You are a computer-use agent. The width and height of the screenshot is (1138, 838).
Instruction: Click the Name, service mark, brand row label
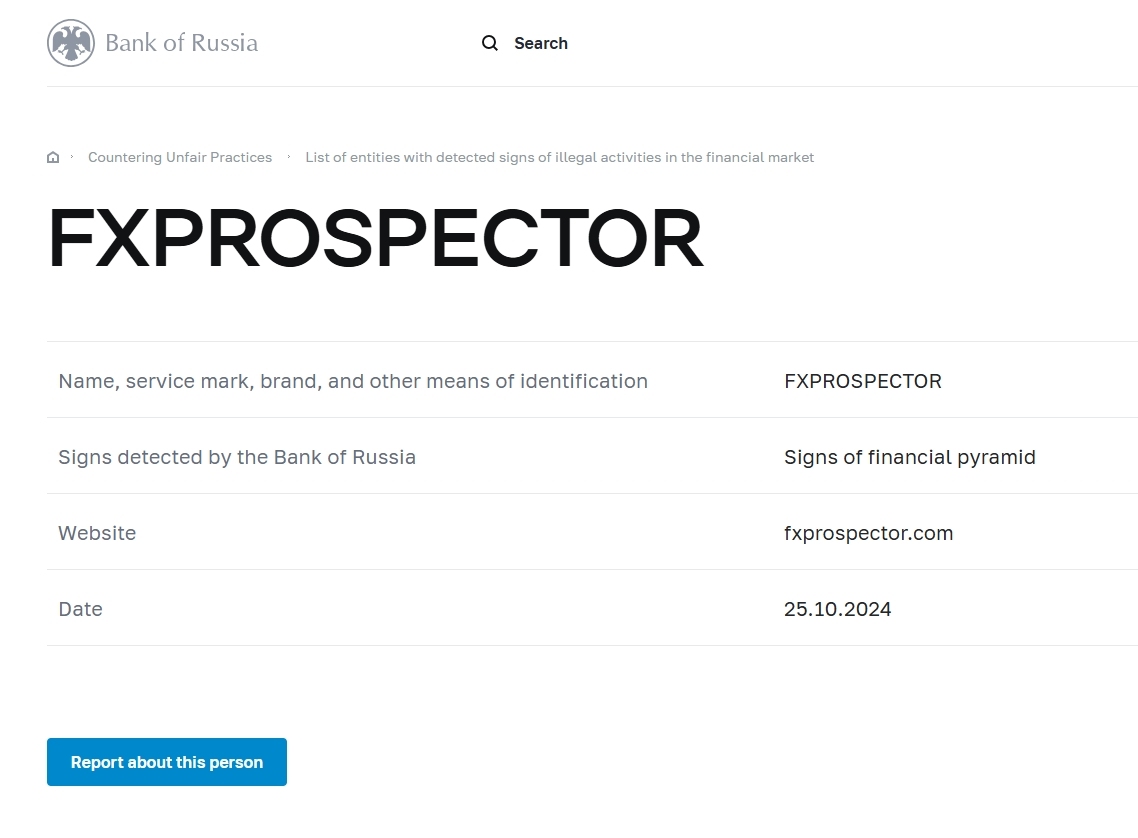(353, 381)
